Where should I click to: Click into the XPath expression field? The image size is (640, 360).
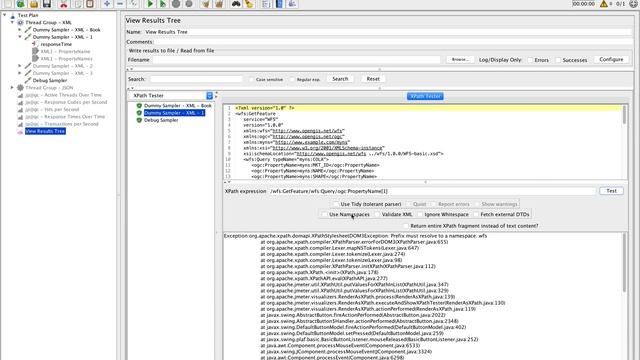(432, 191)
